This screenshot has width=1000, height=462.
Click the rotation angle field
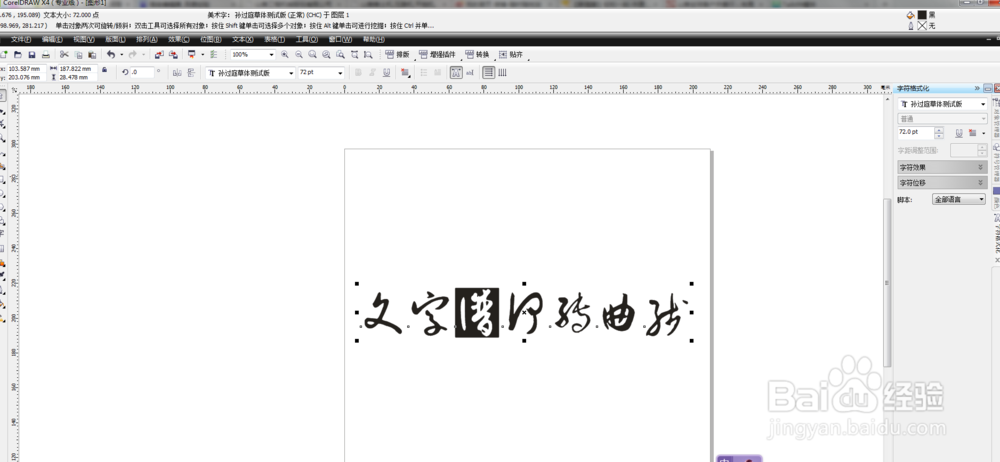142,73
